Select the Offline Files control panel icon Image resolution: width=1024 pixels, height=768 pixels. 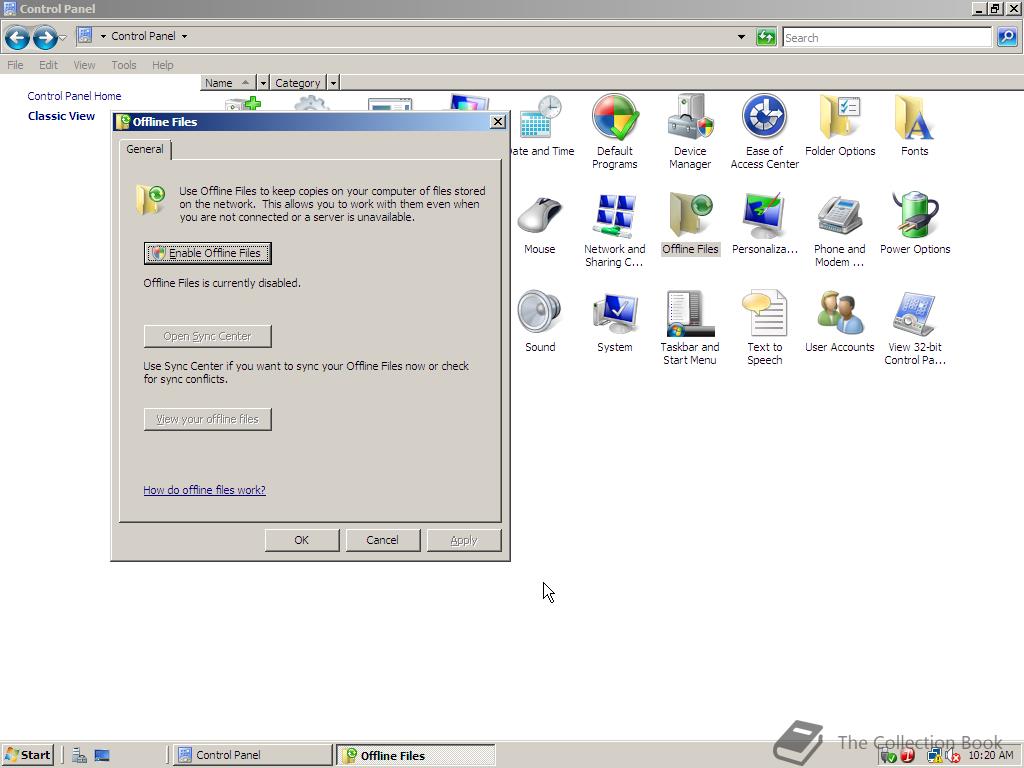(690, 223)
